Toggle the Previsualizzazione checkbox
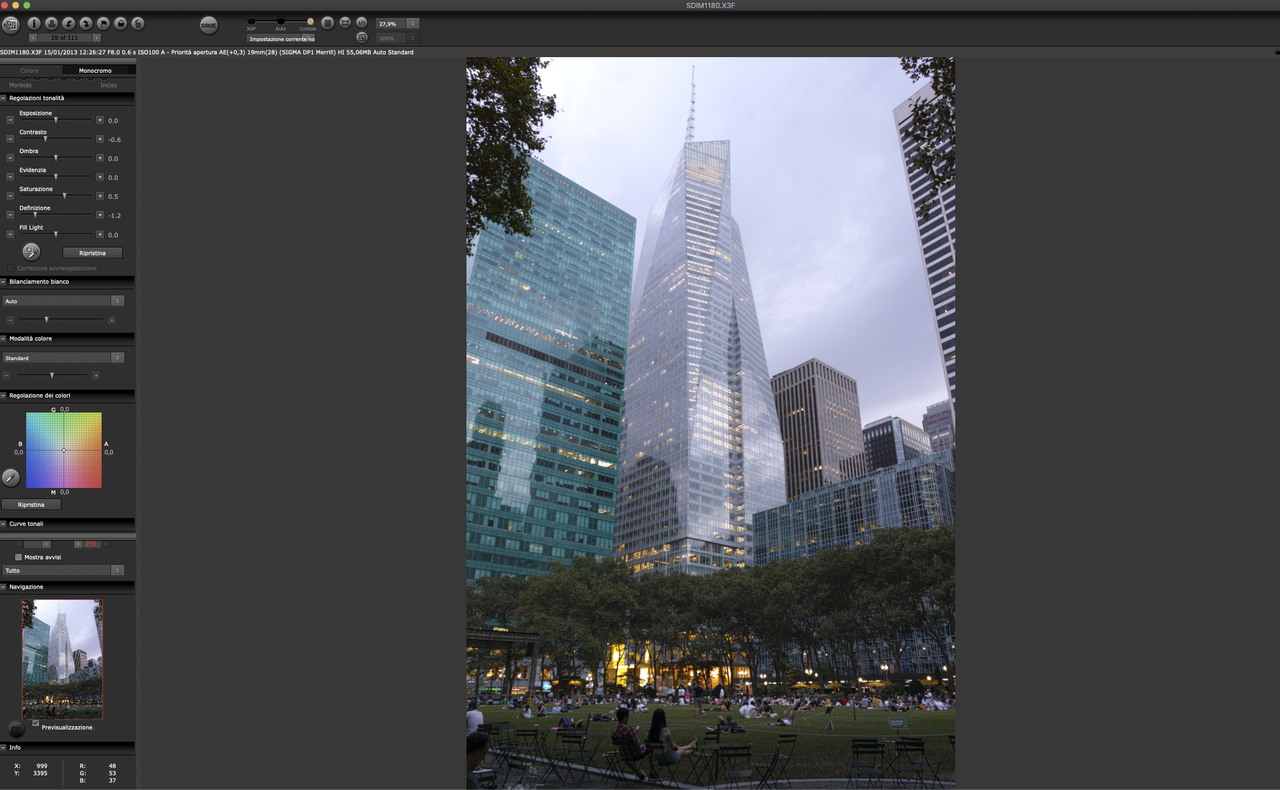Viewport: 1280px width, 790px height. 36,723
